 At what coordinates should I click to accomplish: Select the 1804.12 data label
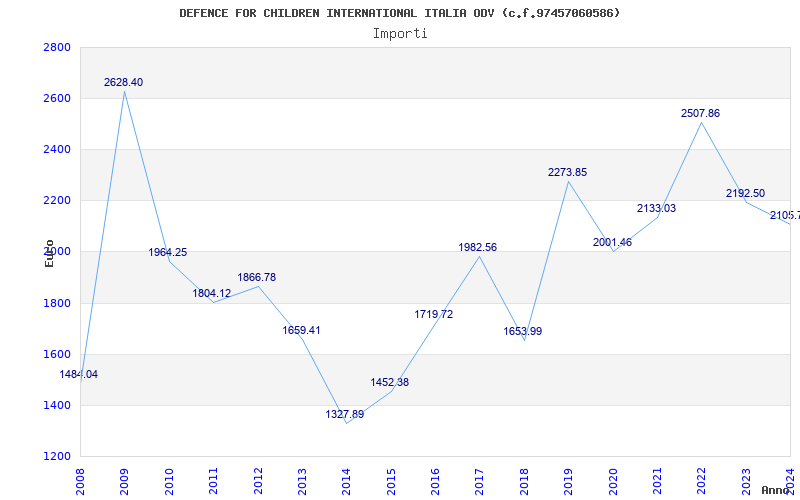(x=212, y=293)
